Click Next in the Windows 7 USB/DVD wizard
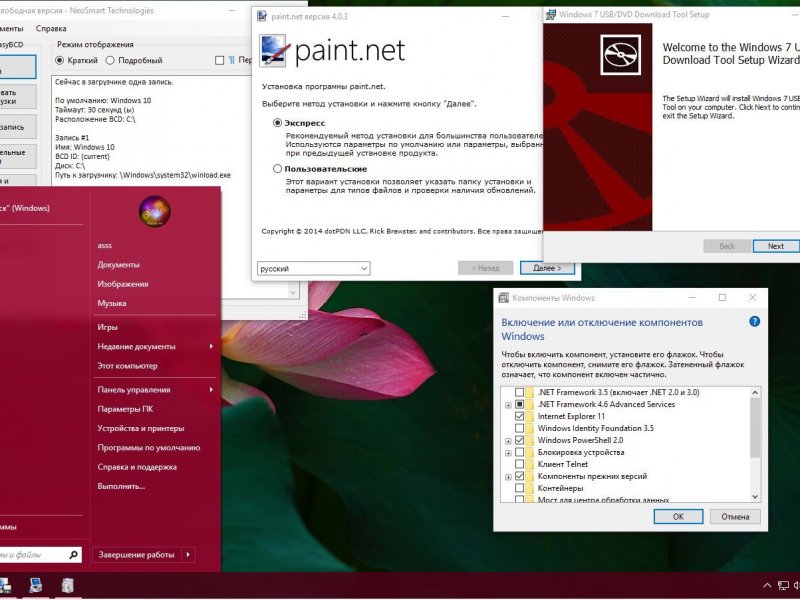 coord(776,246)
